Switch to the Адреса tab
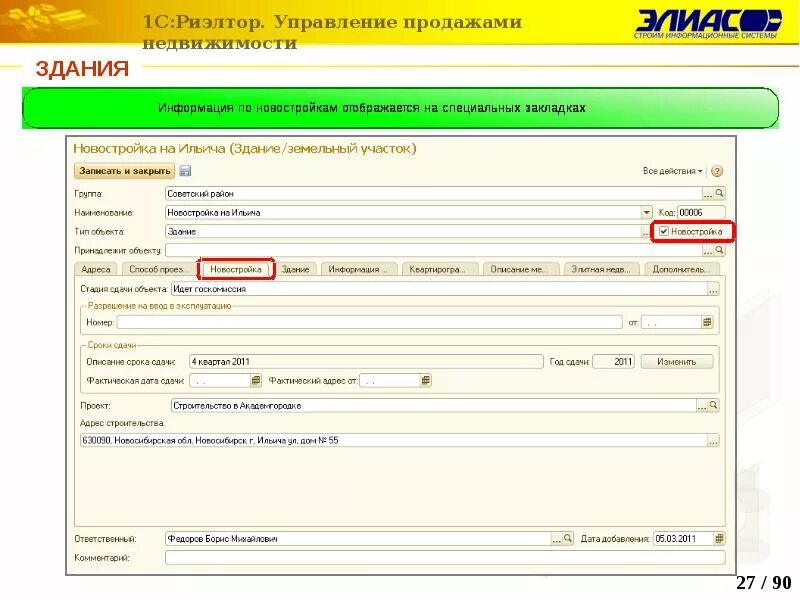Image resolution: width=800 pixels, height=600 pixels. pos(96,269)
